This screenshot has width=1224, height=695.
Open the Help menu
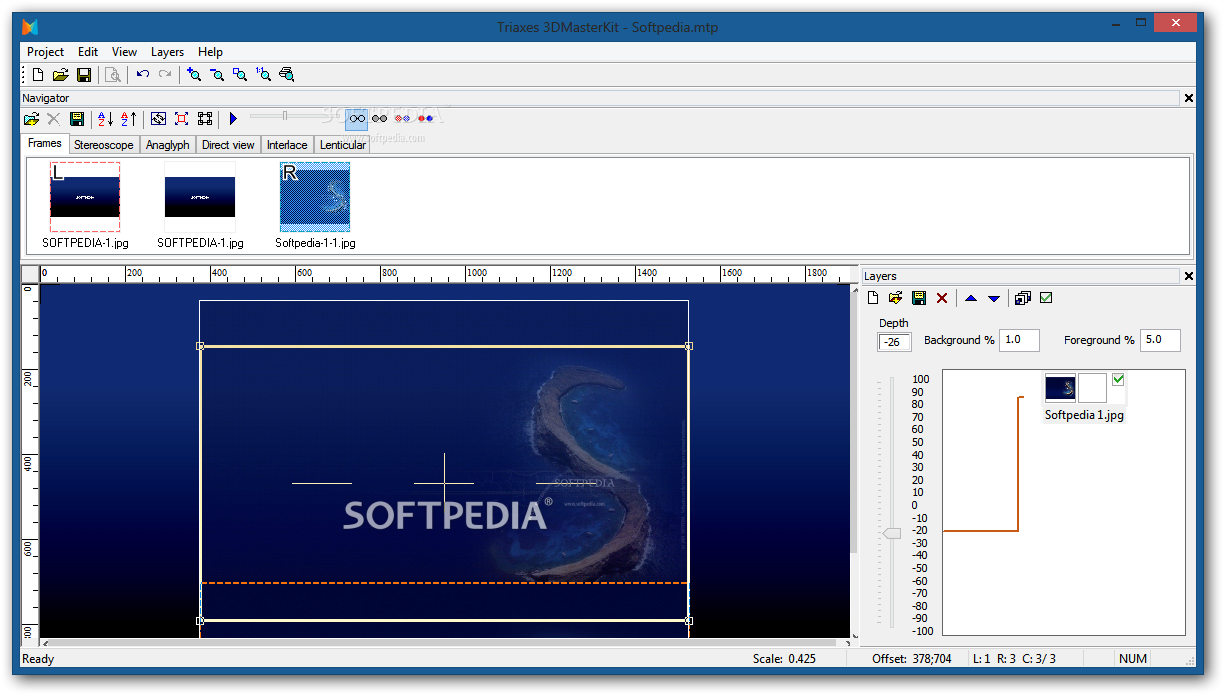(210, 52)
